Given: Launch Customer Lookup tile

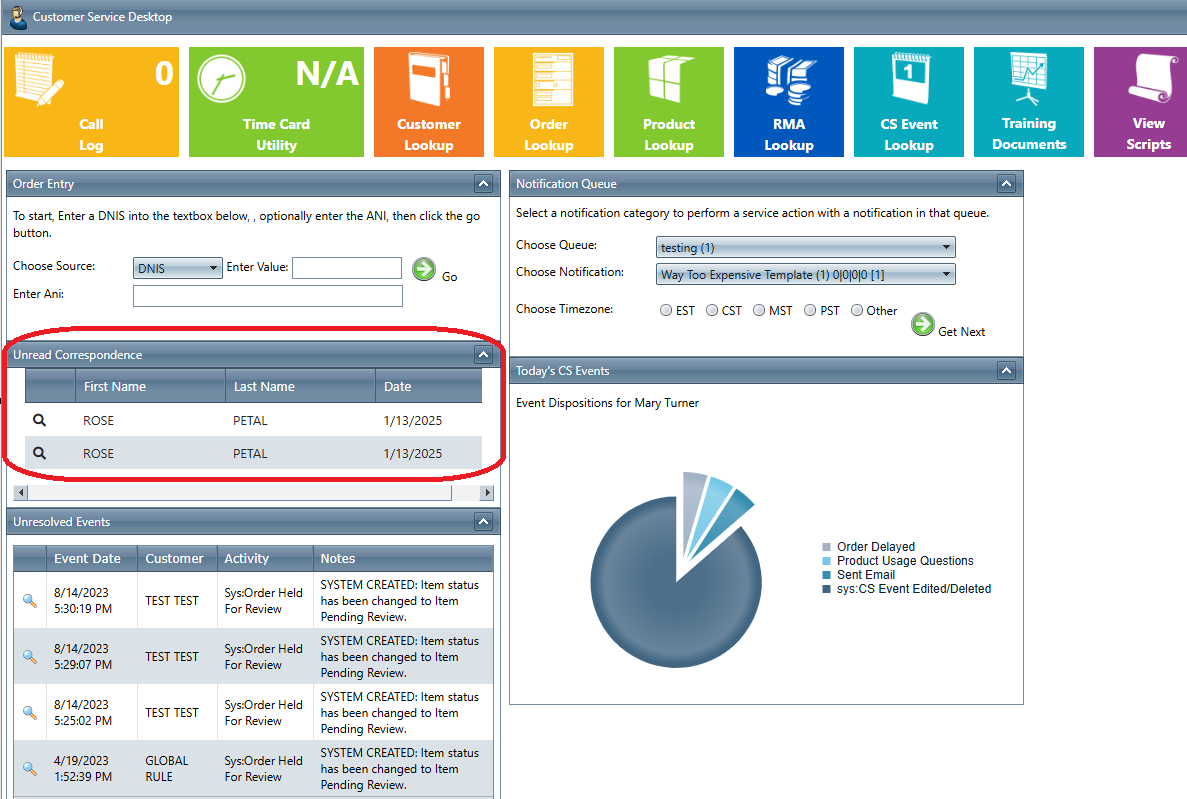Looking at the screenshot, I should point(429,102).
